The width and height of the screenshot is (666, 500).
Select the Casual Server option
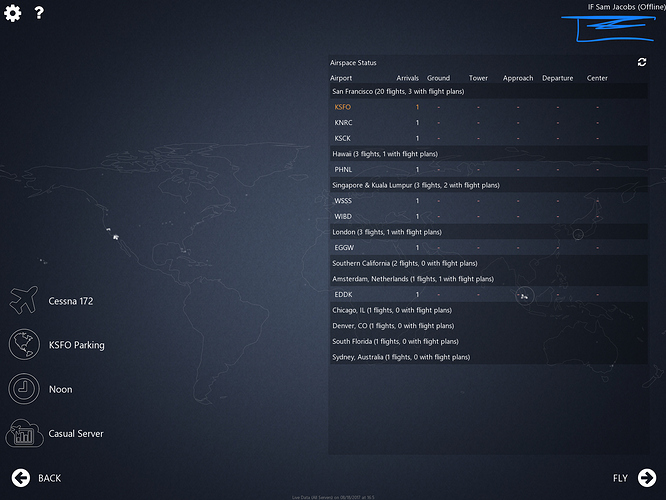(76, 434)
